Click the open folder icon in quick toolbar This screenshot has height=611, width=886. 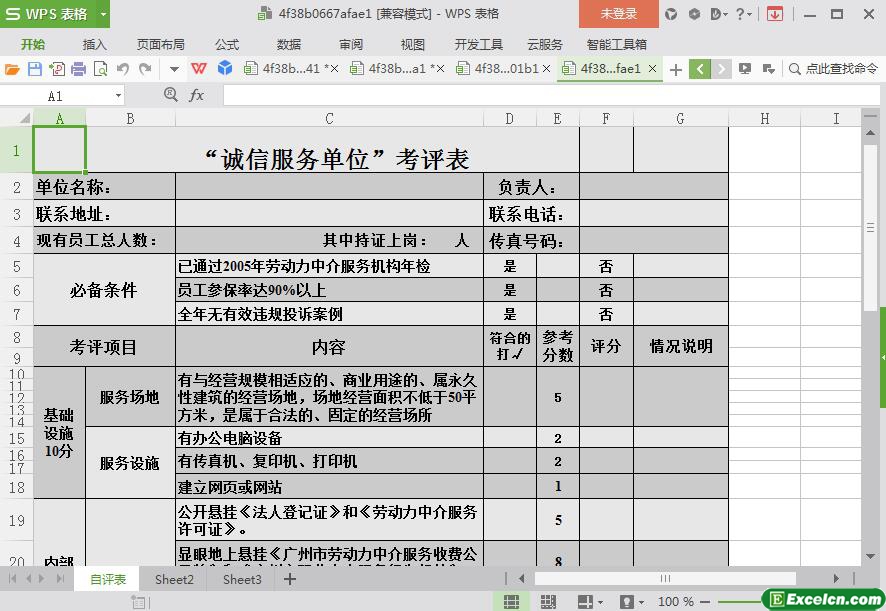pyautogui.click(x=12, y=69)
